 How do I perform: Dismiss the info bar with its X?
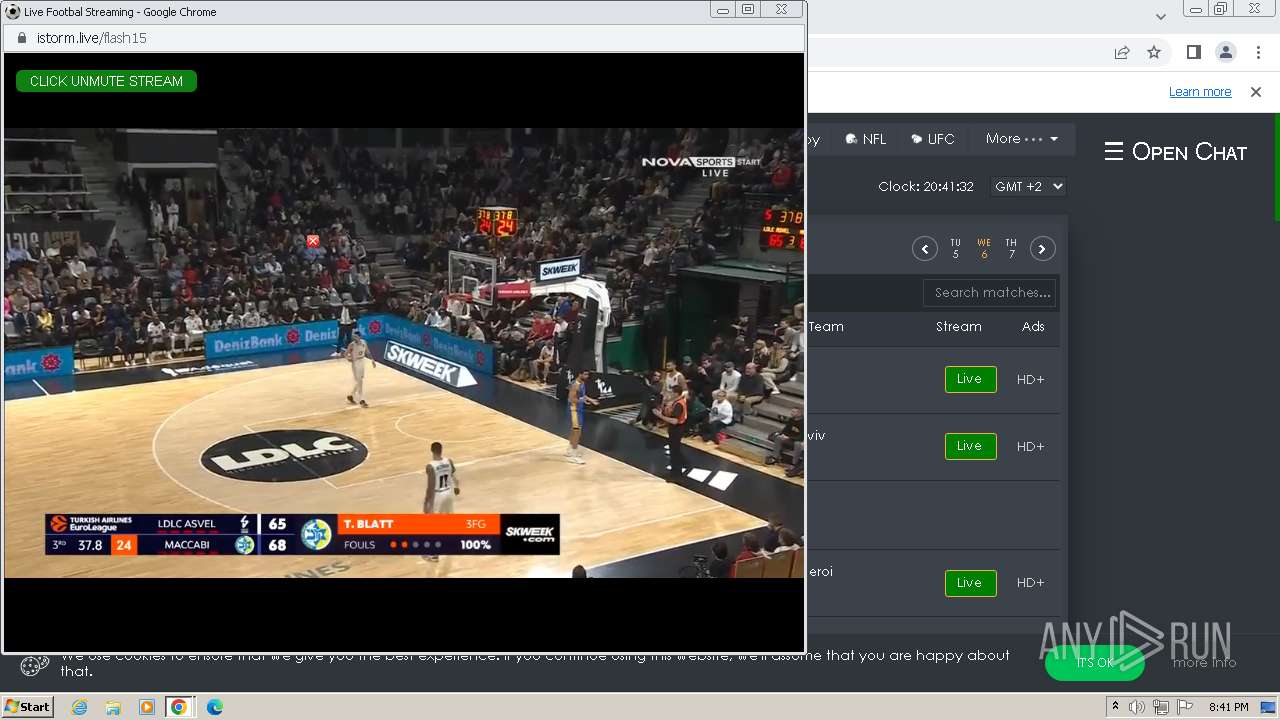[x=1256, y=92]
